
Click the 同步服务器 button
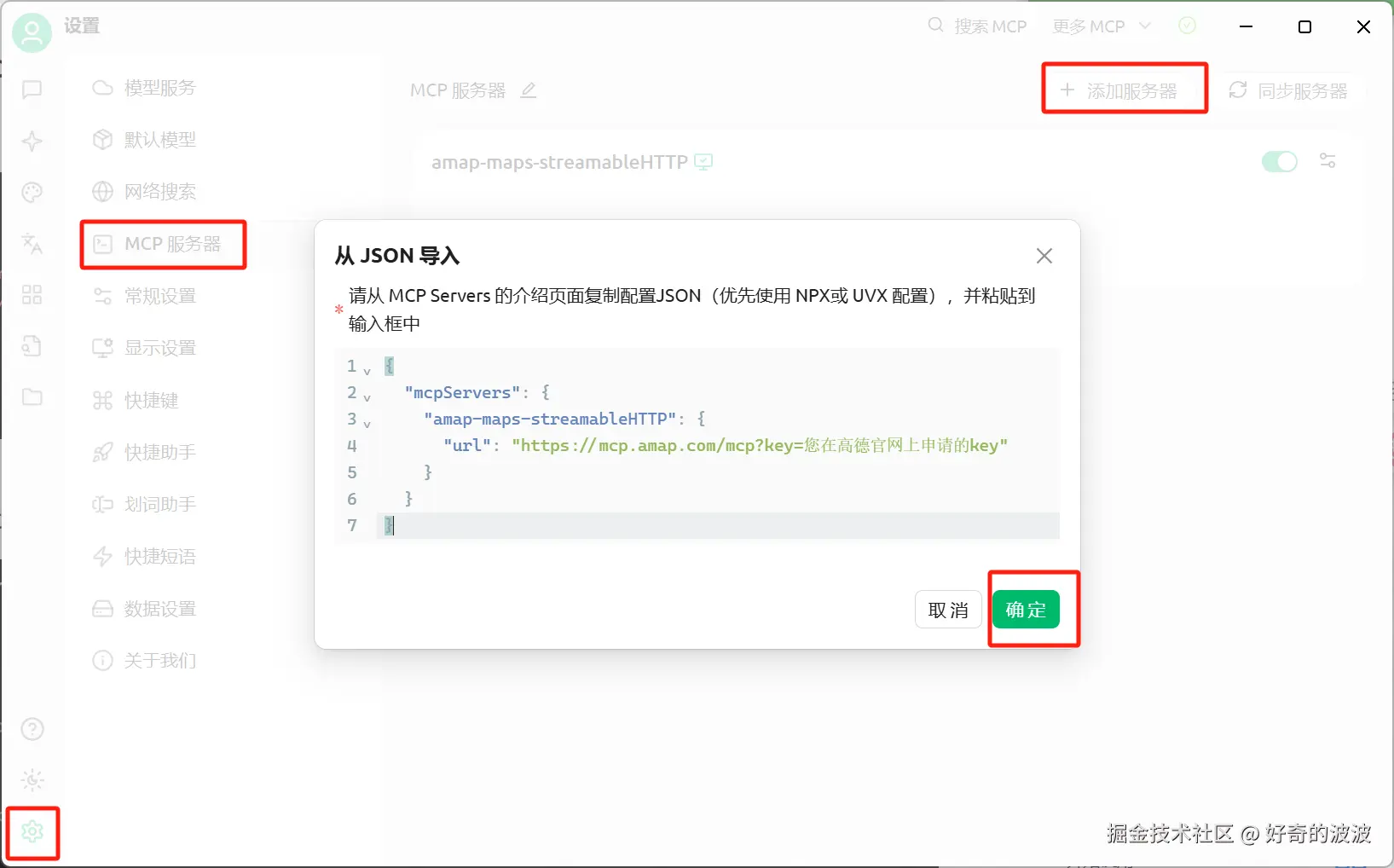click(x=1288, y=90)
